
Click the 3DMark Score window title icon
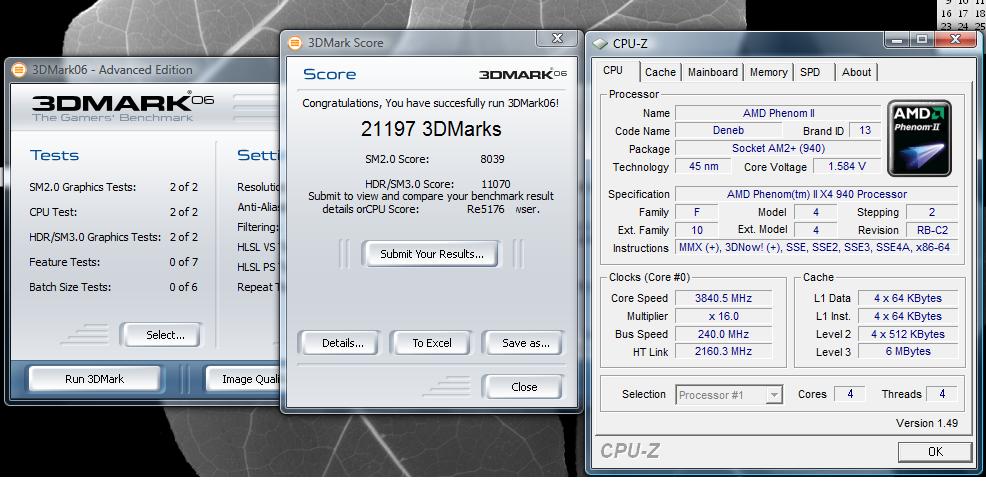coord(294,43)
